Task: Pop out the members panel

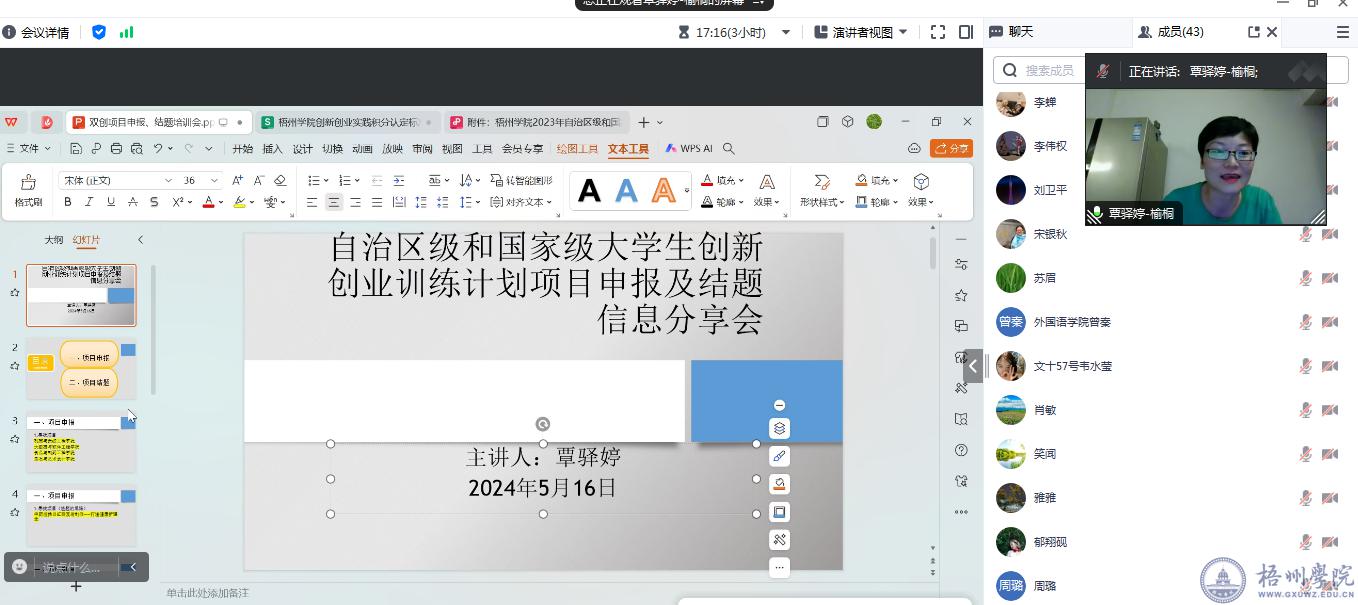Action: [1253, 32]
